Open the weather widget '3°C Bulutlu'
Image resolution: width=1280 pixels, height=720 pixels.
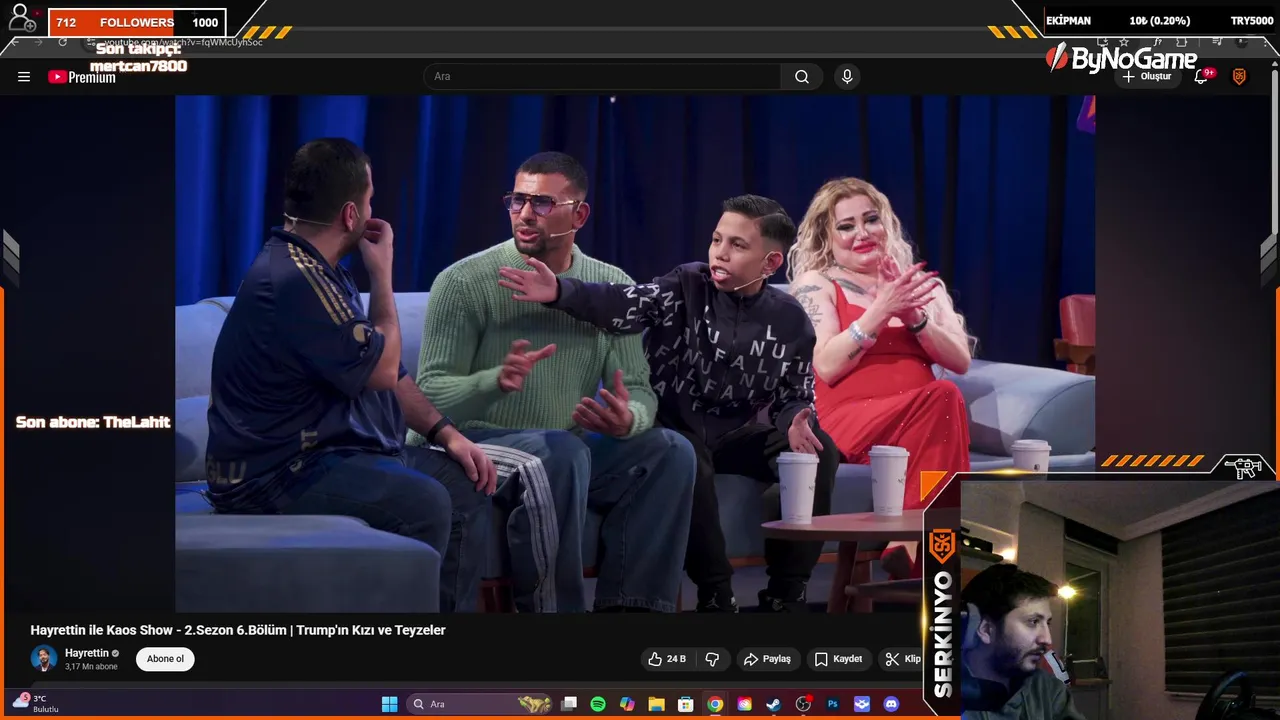pos(36,703)
